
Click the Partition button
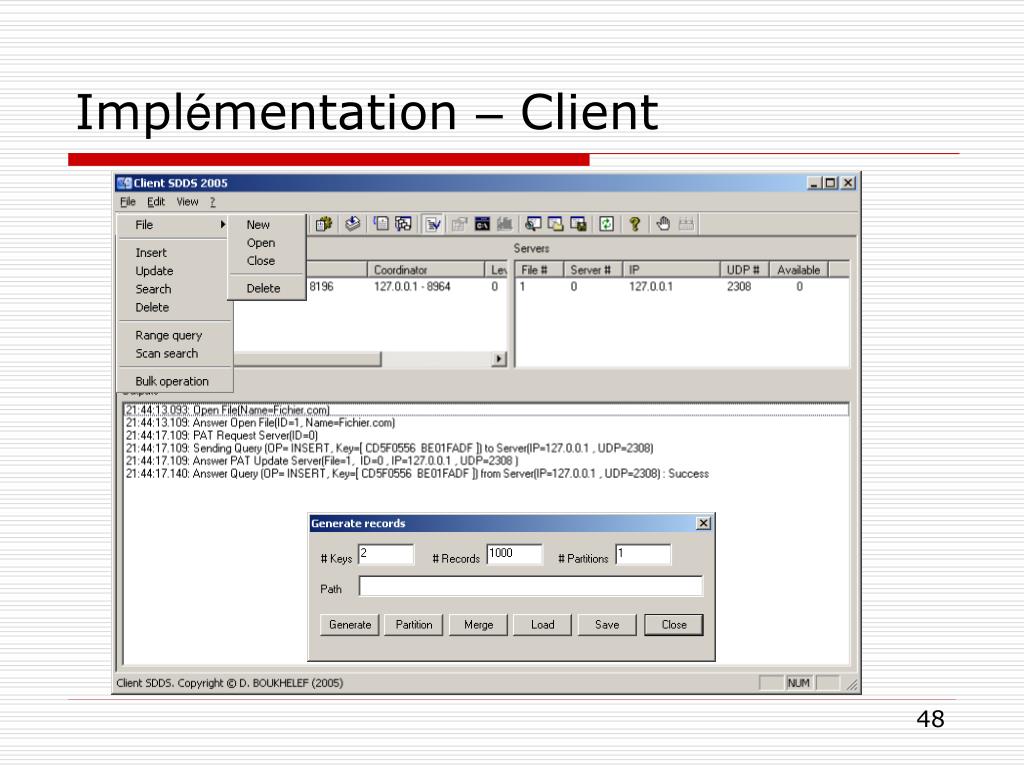[413, 625]
